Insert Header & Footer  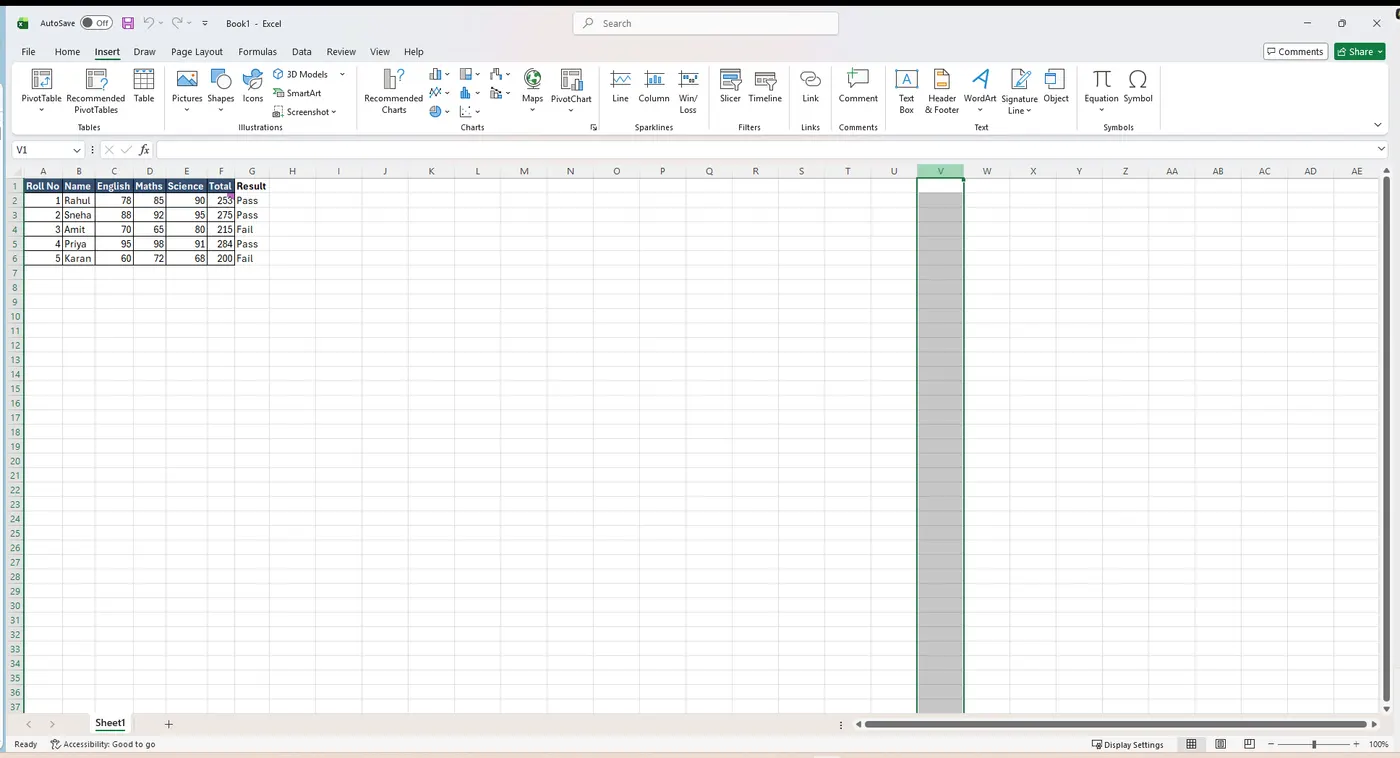point(942,91)
